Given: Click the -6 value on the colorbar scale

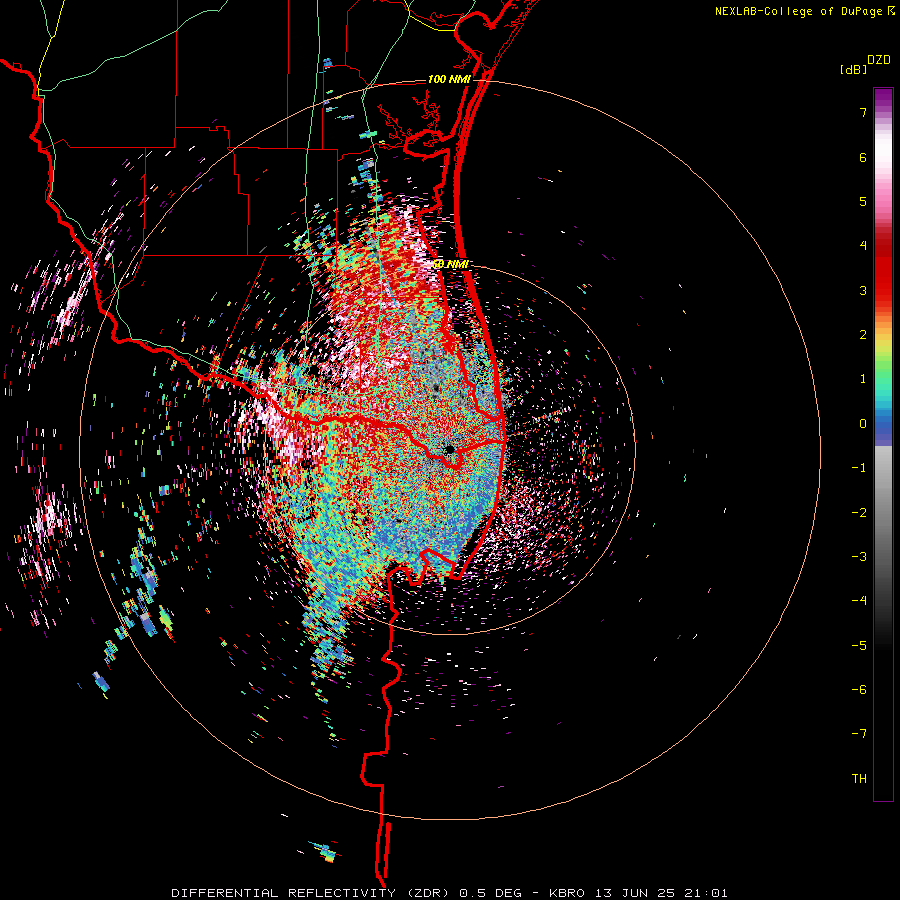Looking at the screenshot, I should point(859,690).
